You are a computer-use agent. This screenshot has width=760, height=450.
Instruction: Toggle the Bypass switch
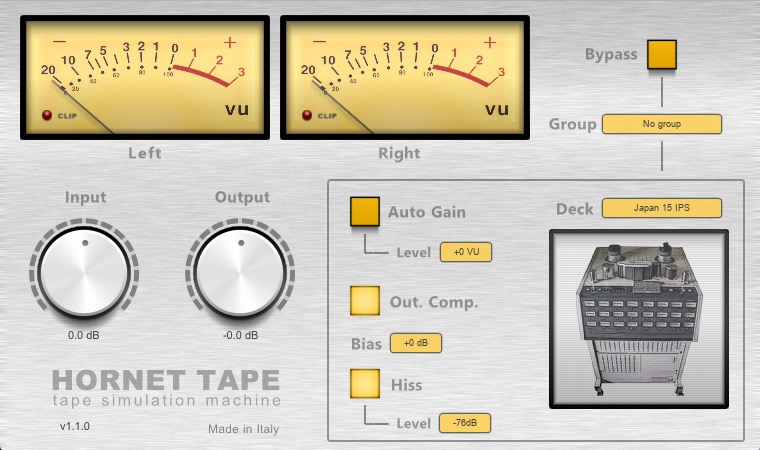pos(662,54)
